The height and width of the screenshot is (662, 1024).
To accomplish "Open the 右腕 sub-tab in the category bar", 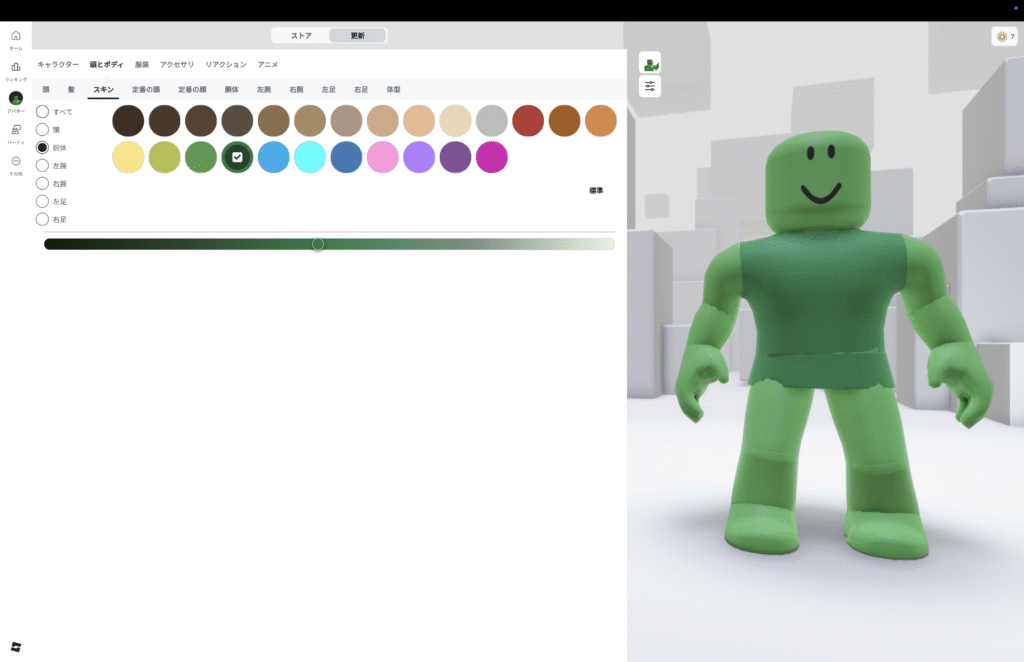I will [x=296, y=89].
